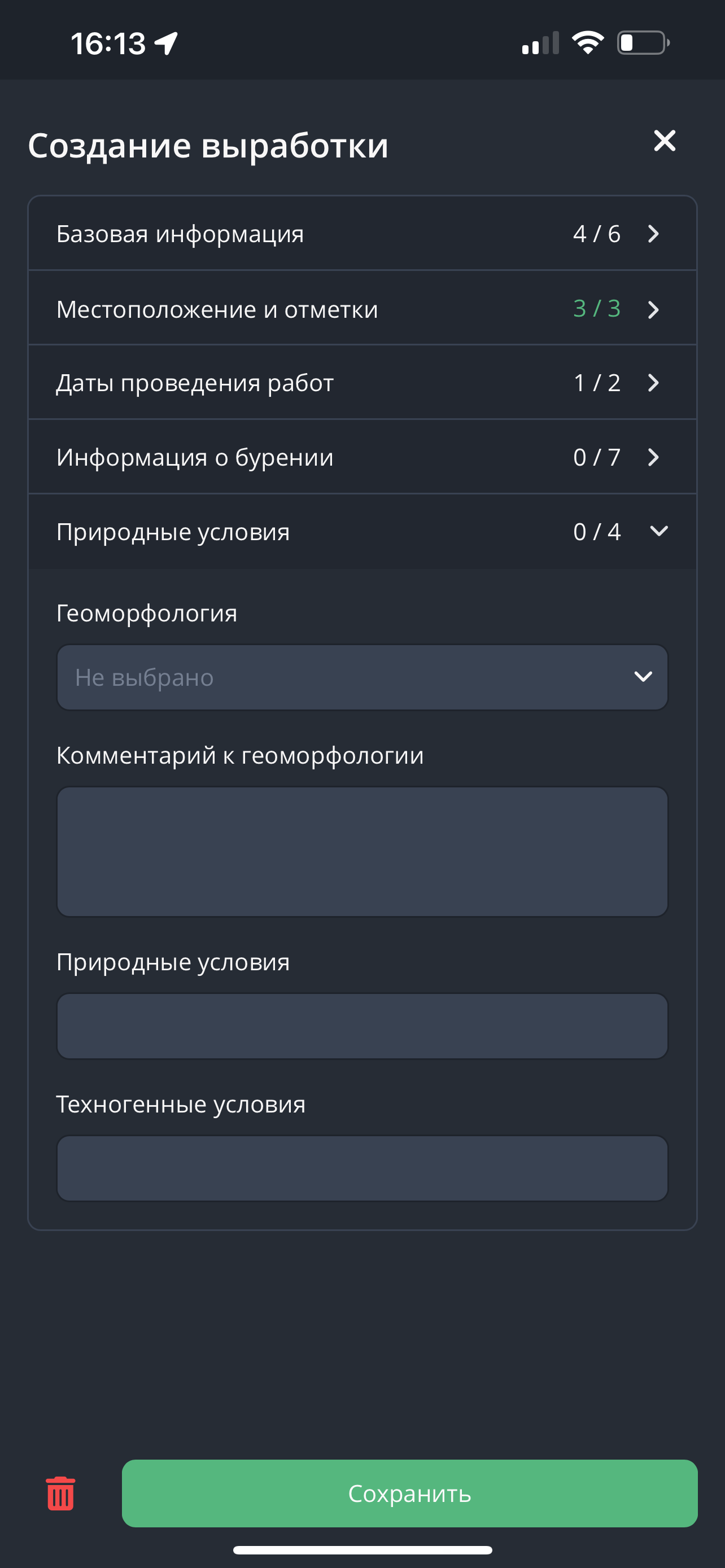
Task: Open Местоположение и отметки section
Action: 217,309
